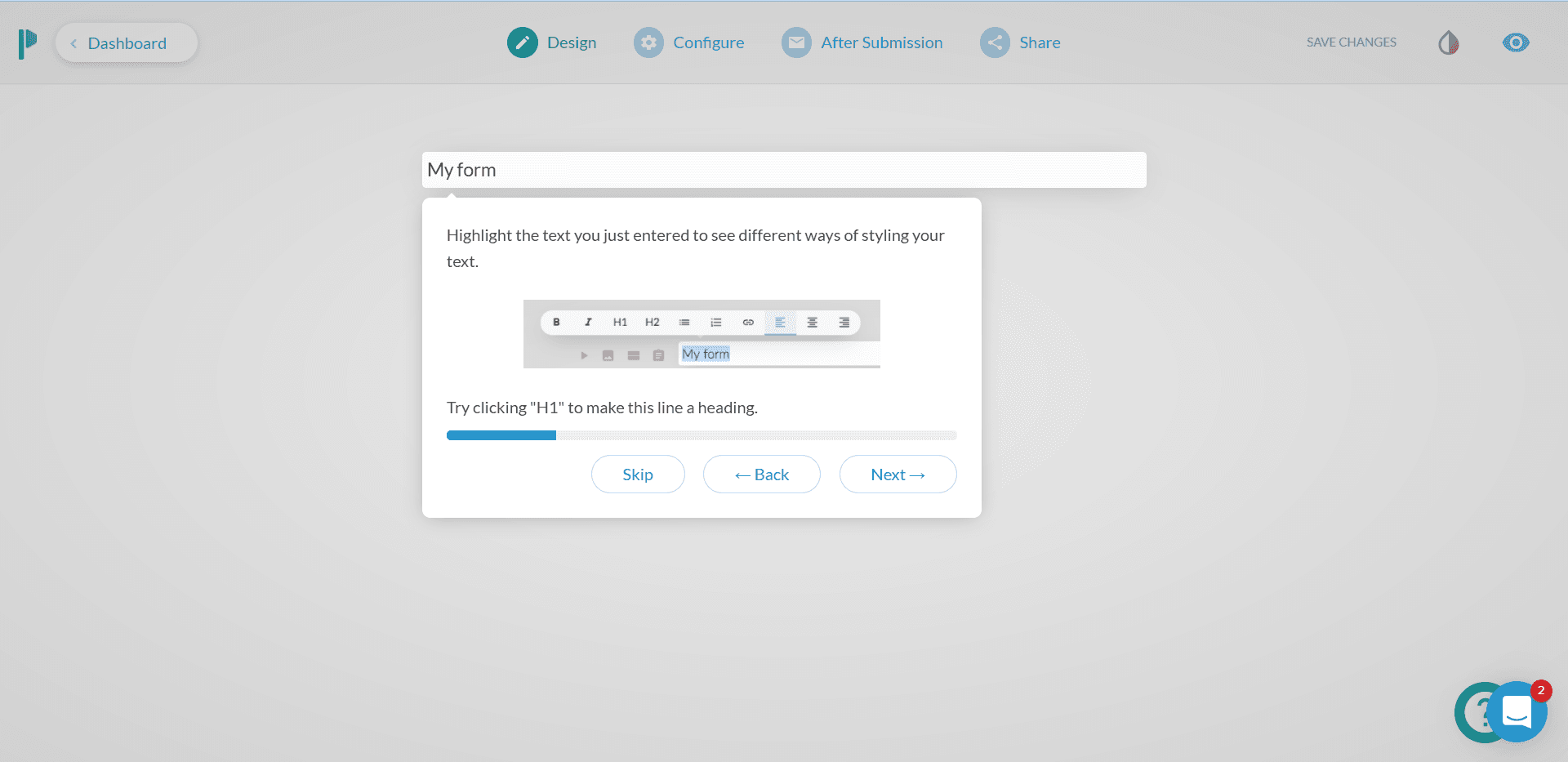
Task: Click the Share icon circle
Action: pyautogui.click(x=995, y=42)
